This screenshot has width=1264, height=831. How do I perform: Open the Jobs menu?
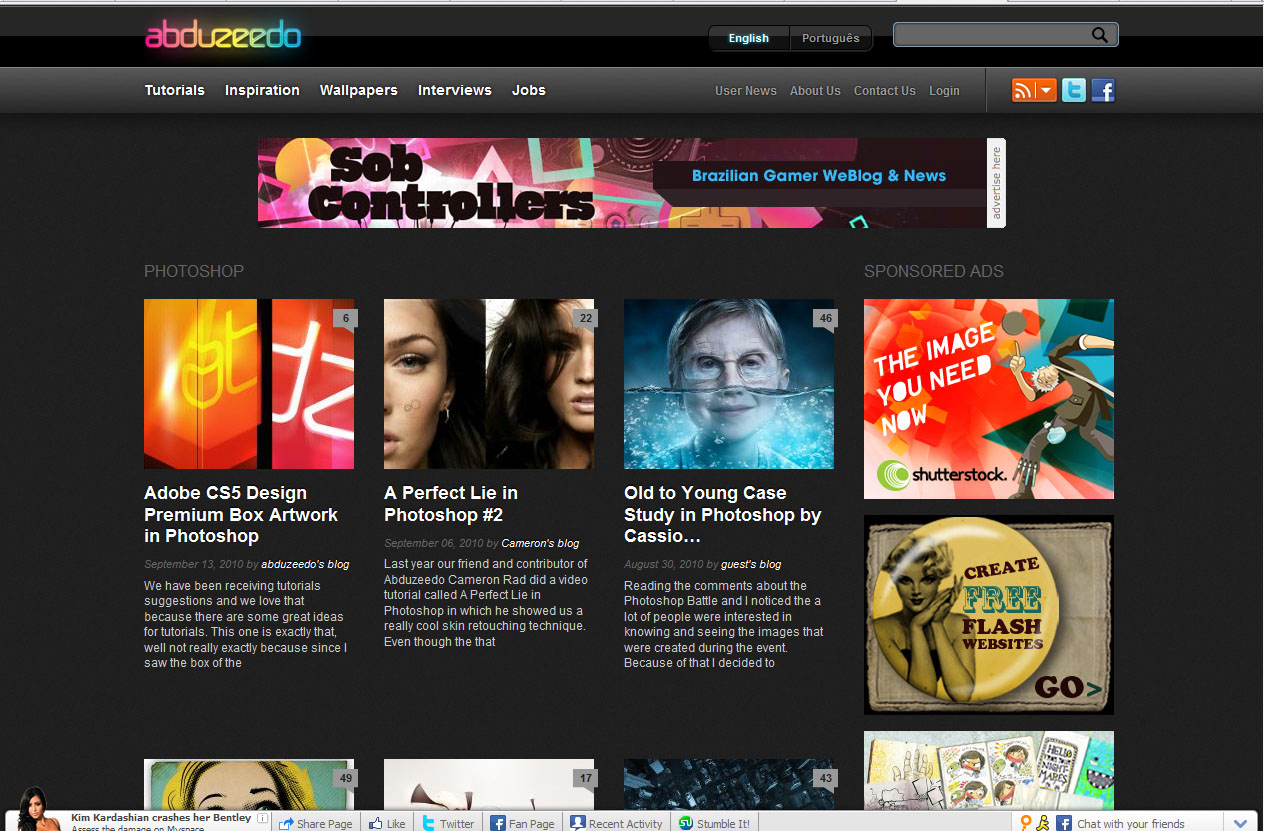(x=529, y=90)
